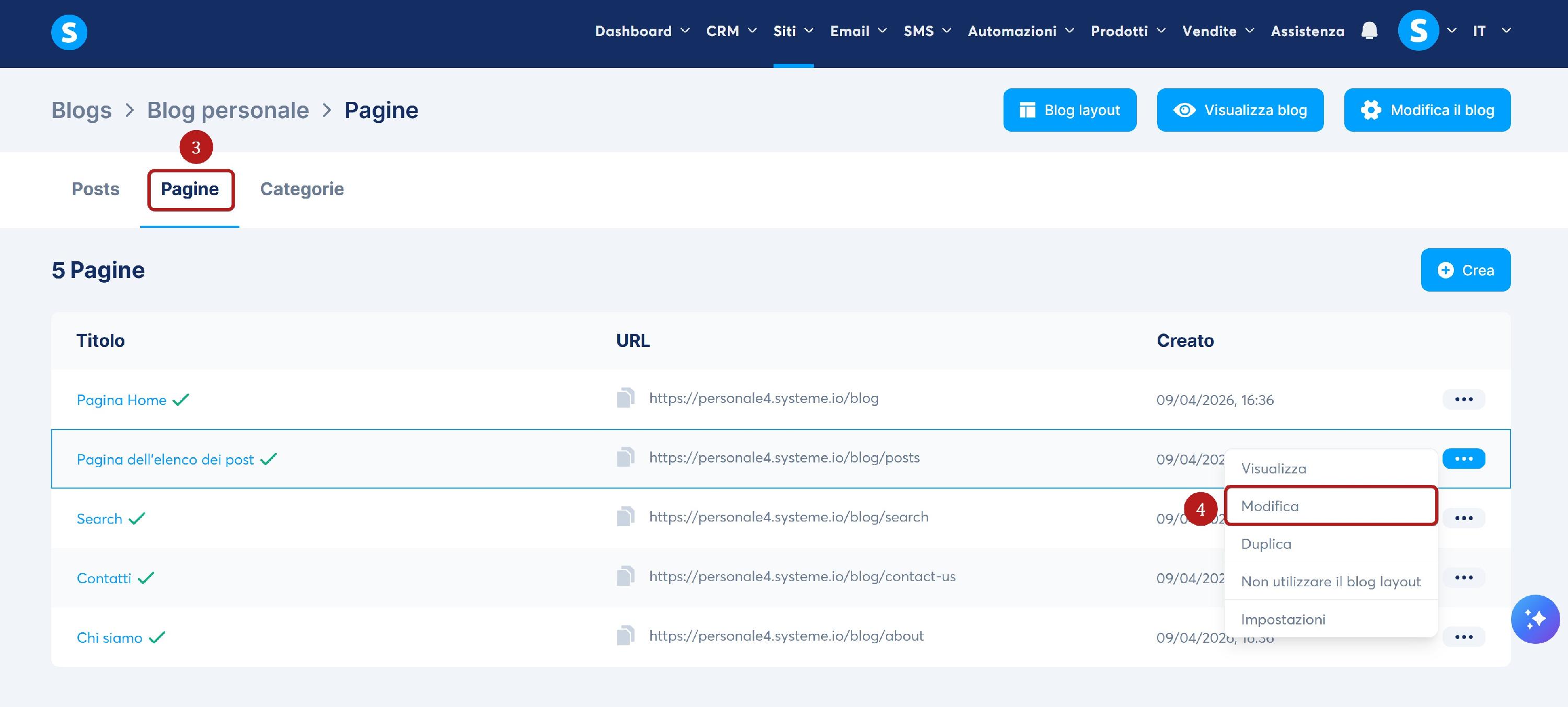
Task: Click the Creato column header
Action: point(1184,341)
